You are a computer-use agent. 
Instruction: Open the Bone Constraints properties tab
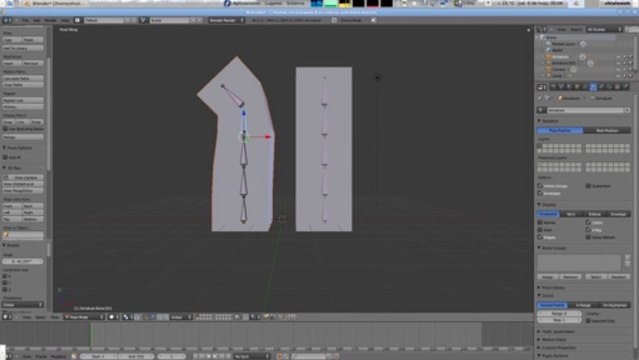click(610, 87)
